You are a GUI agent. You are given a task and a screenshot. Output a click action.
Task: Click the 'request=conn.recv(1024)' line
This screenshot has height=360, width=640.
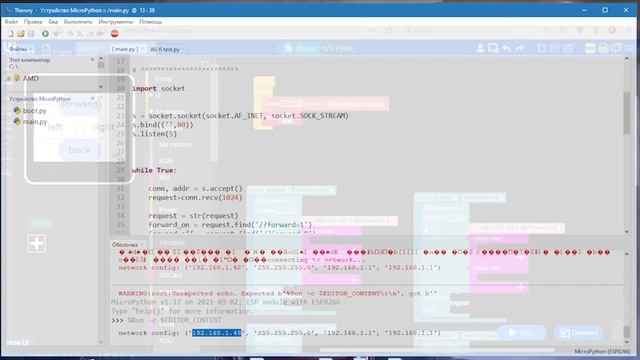(x=196, y=198)
